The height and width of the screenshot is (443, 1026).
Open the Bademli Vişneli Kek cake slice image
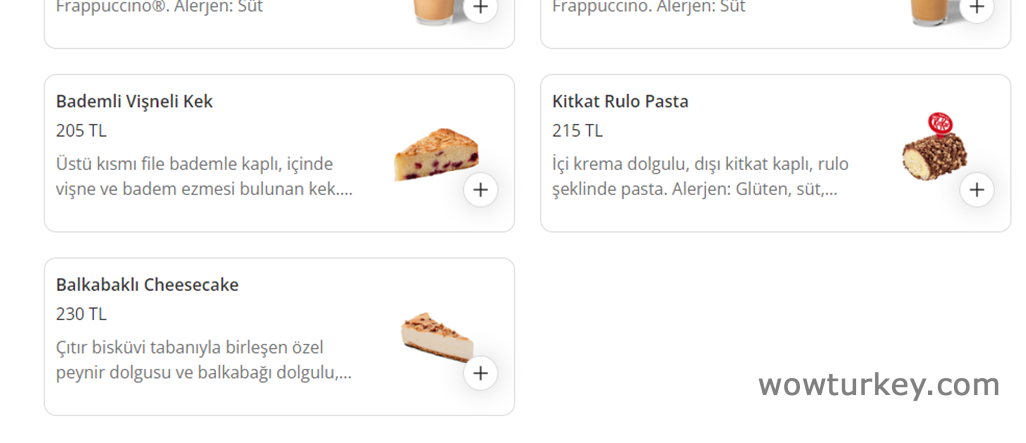point(436,155)
